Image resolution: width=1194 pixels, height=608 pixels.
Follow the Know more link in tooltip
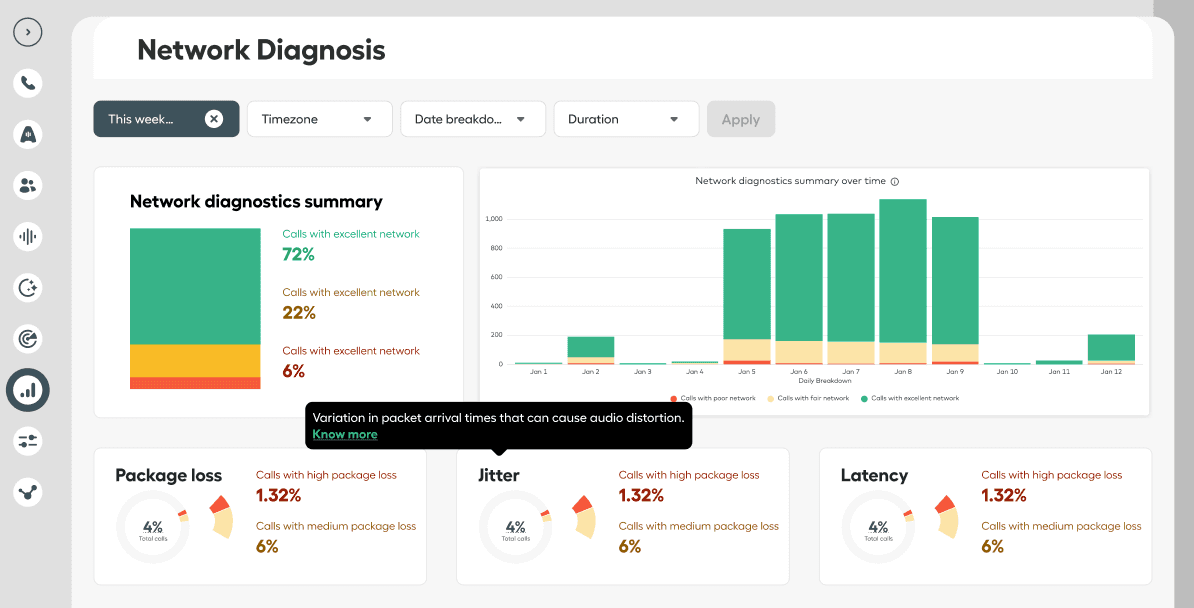tap(345, 435)
